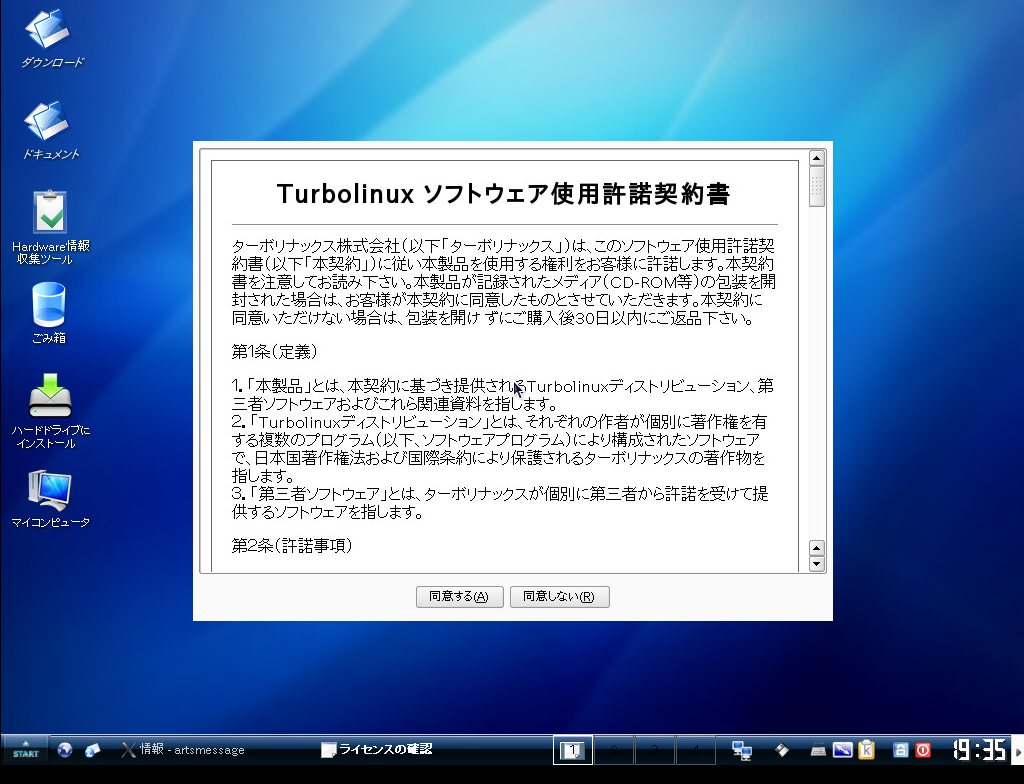Open the ごみ箱 trash icon
This screenshot has width=1024, height=784.
pos(49,306)
